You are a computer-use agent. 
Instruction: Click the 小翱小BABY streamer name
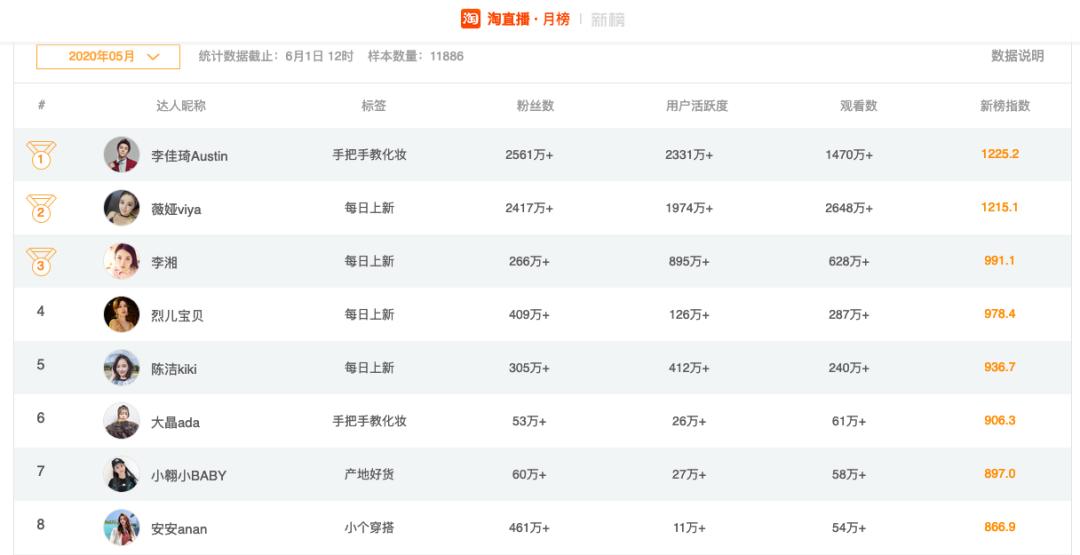pyautogui.click(x=188, y=475)
